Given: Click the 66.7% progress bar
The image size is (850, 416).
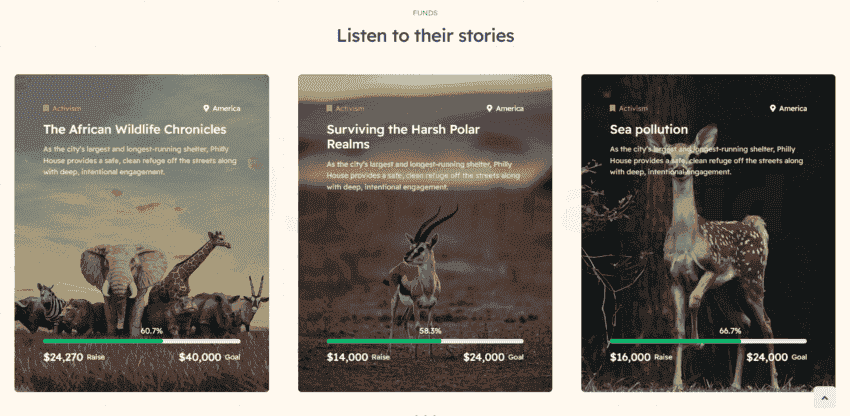Looking at the screenshot, I should coord(708,341).
